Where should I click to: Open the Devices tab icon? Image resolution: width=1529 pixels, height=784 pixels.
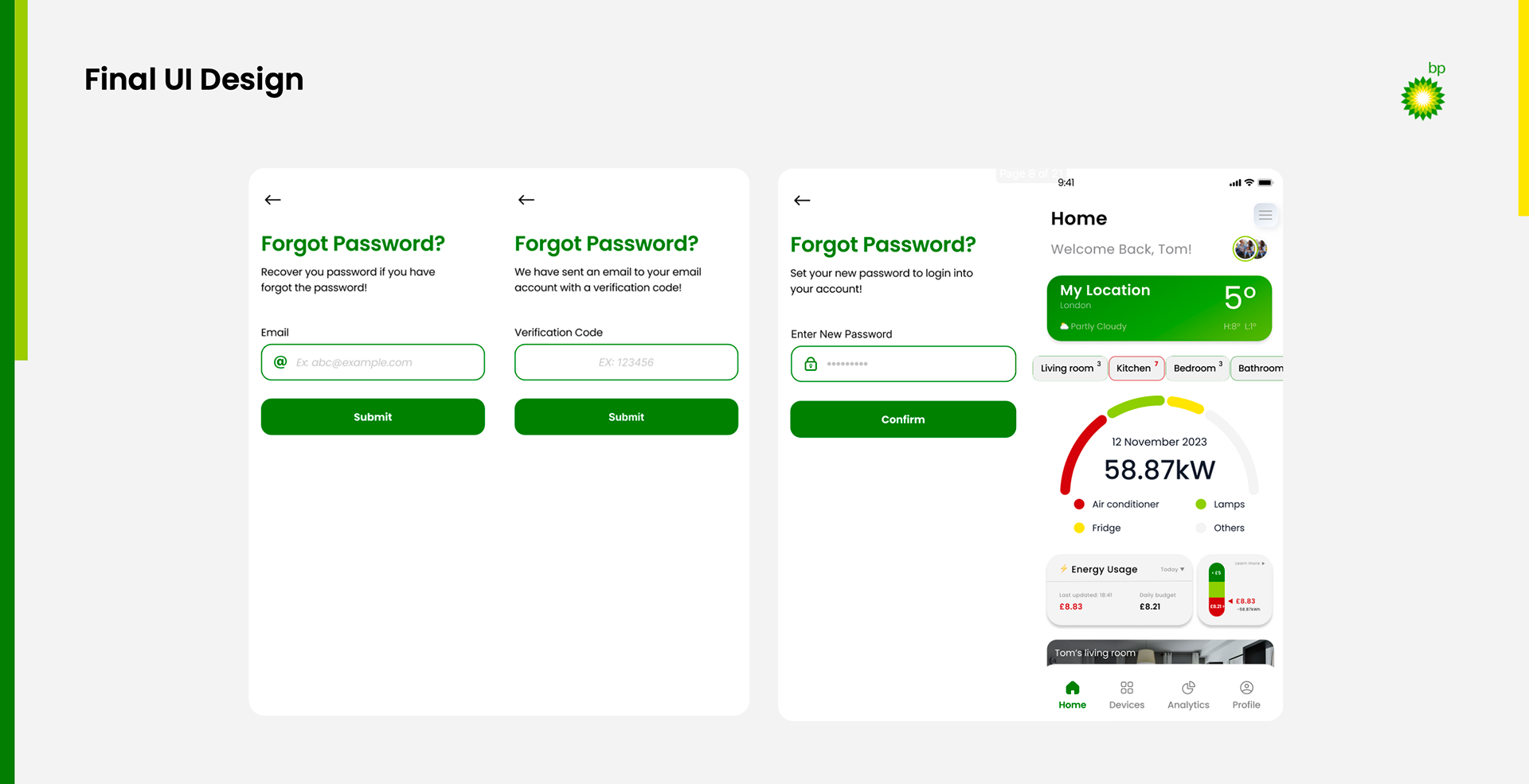pyautogui.click(x=1127, y=688)
